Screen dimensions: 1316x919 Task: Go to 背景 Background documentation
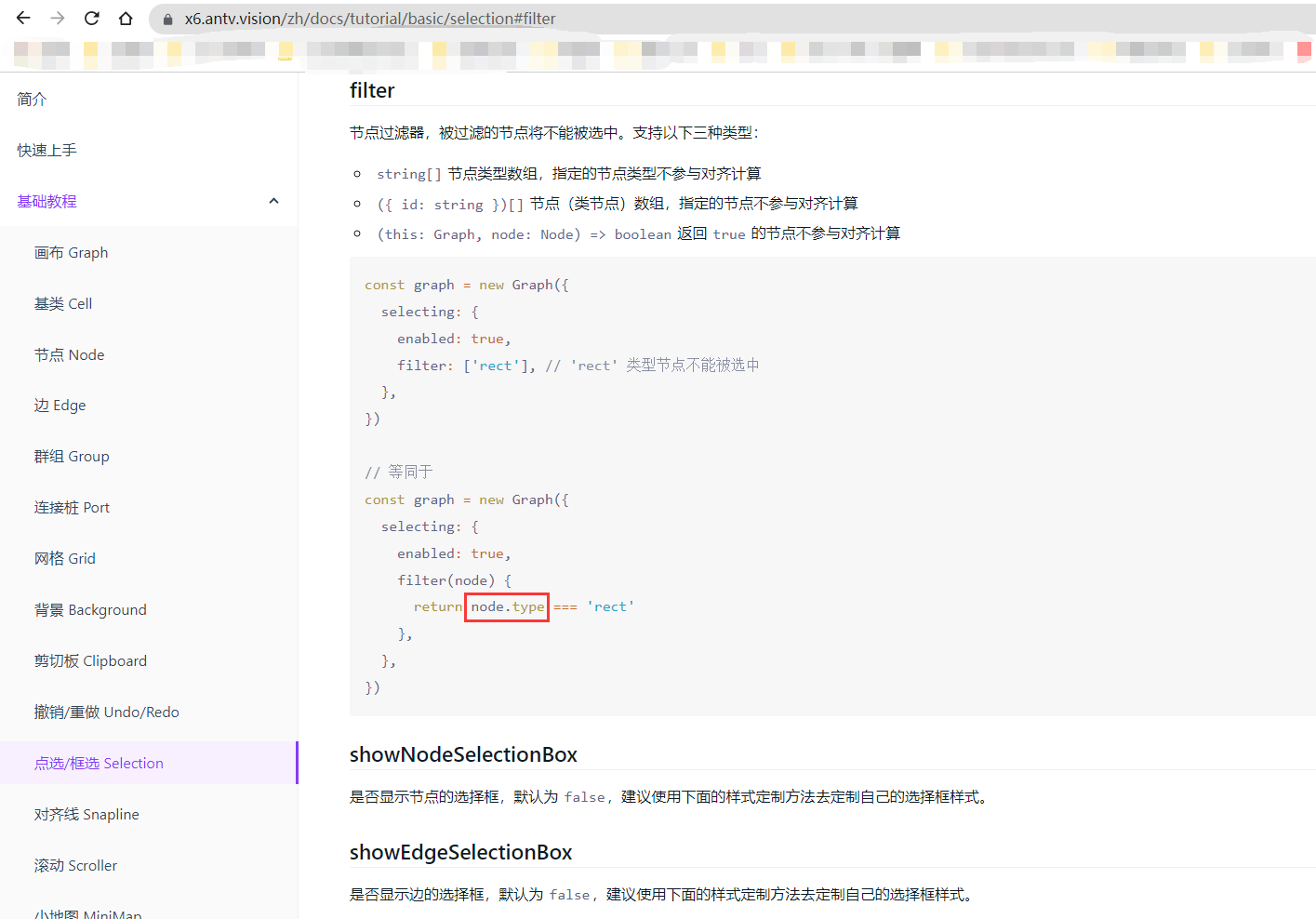[90, 609]
